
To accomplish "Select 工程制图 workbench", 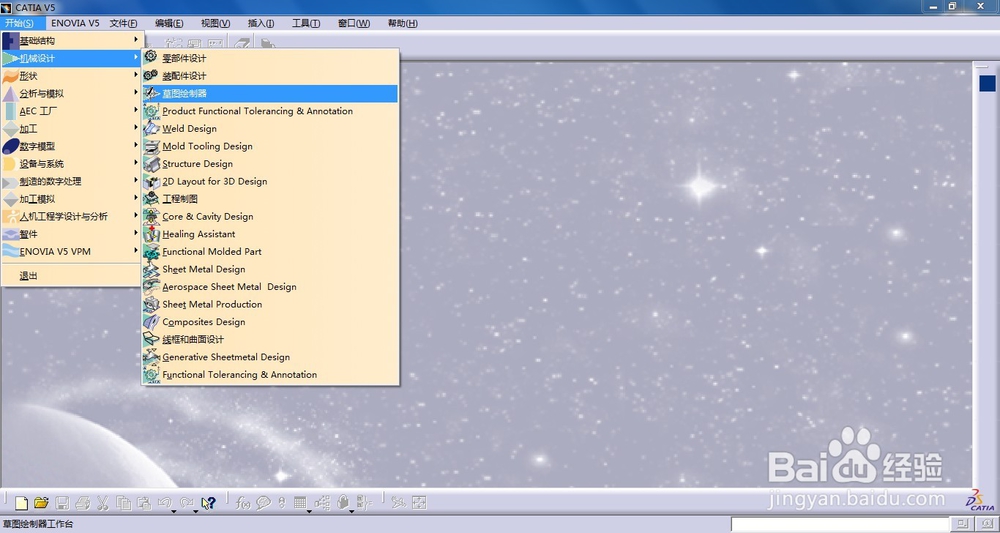I will point(270,199).
